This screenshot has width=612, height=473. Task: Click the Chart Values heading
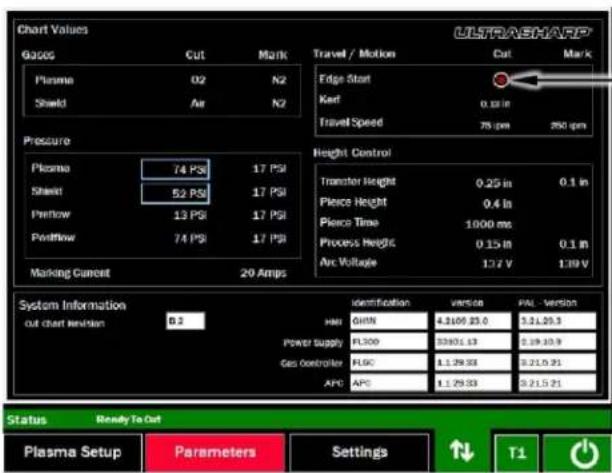point(53,30)
